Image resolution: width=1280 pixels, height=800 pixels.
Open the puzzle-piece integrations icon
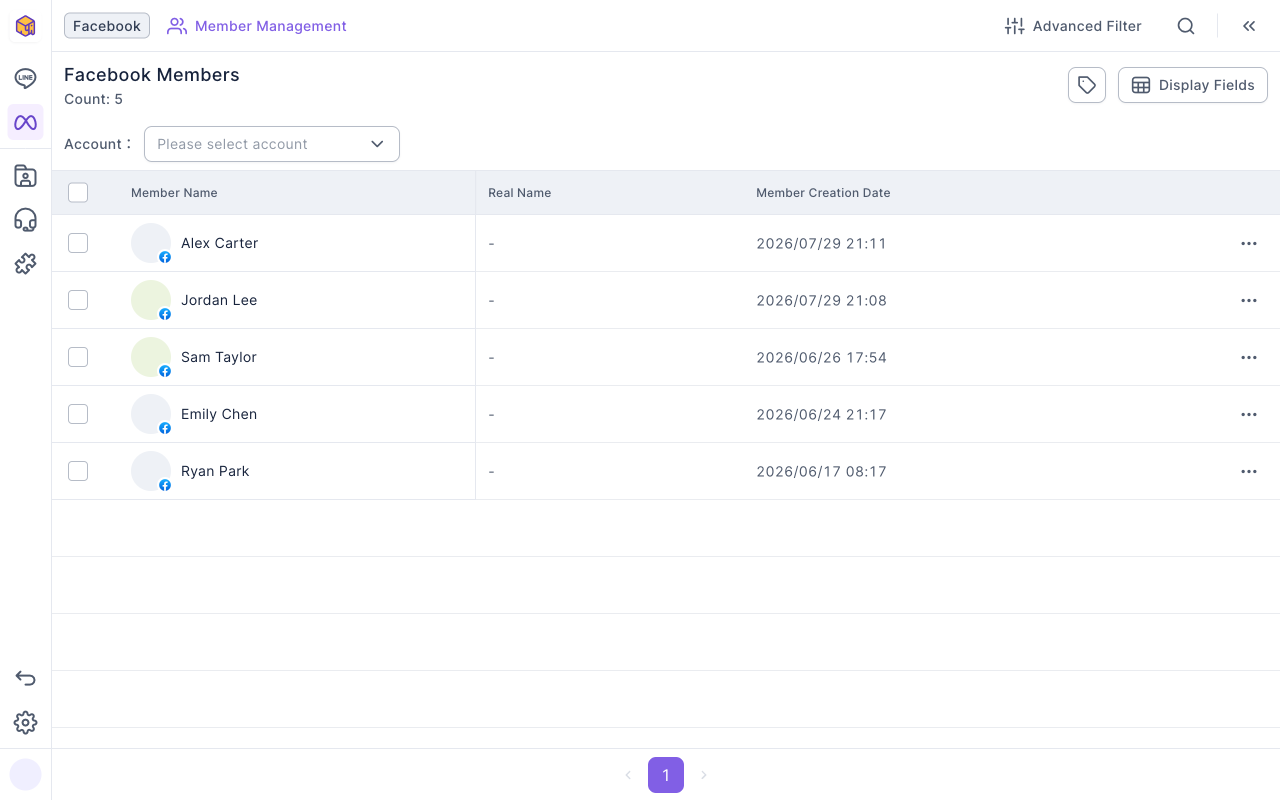[x=25, y=264]
